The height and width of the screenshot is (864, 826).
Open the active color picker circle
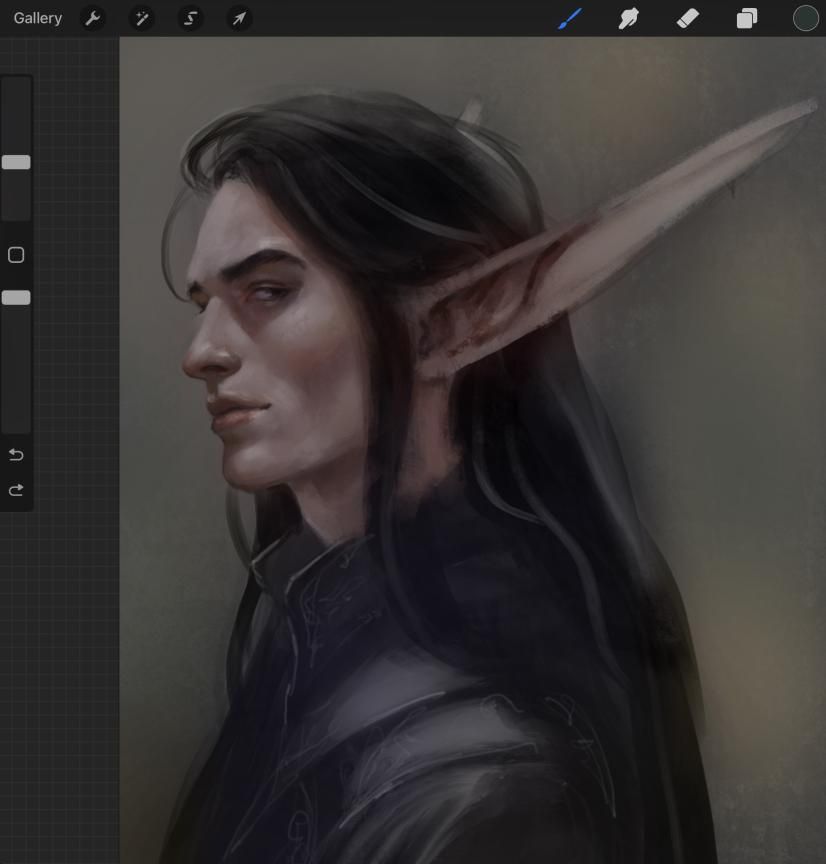coord(806,18)
